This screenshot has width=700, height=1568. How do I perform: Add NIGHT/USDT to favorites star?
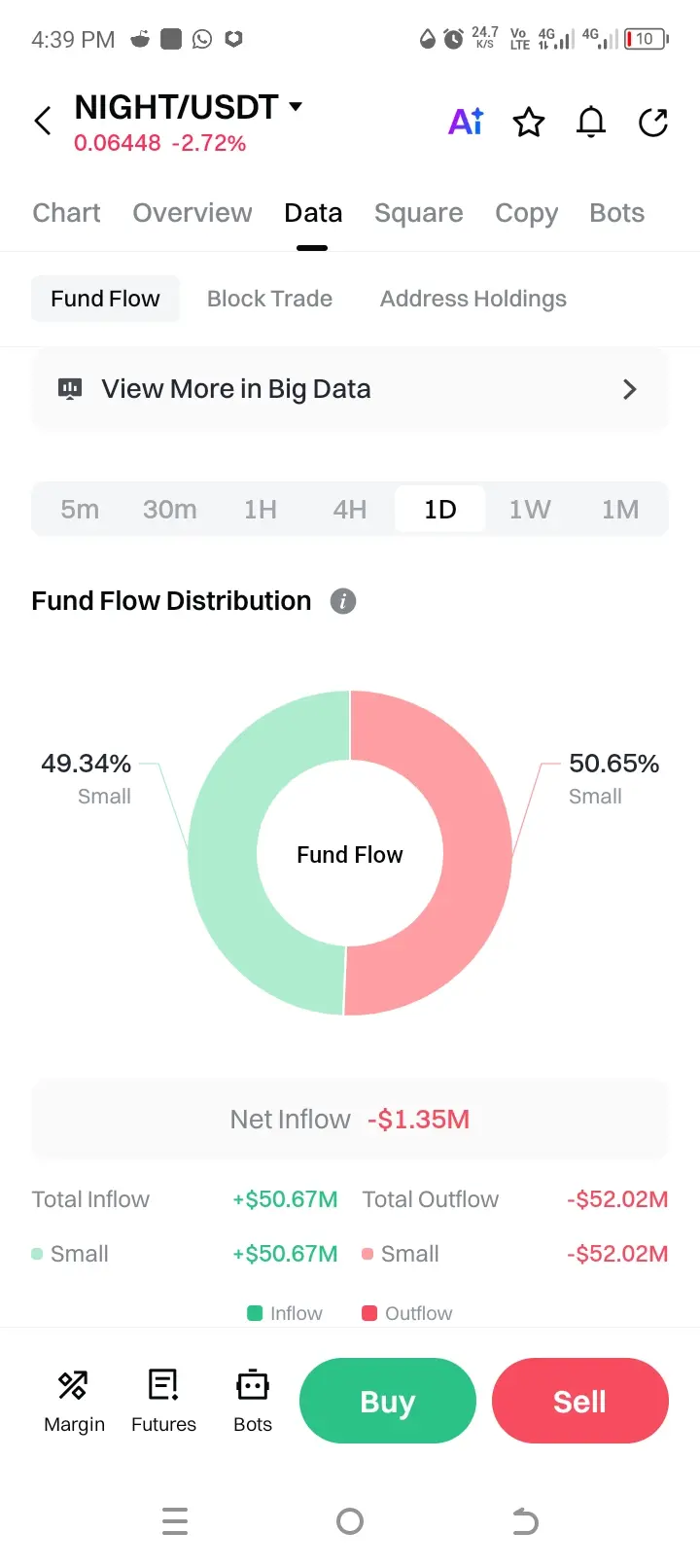[529, 123]
